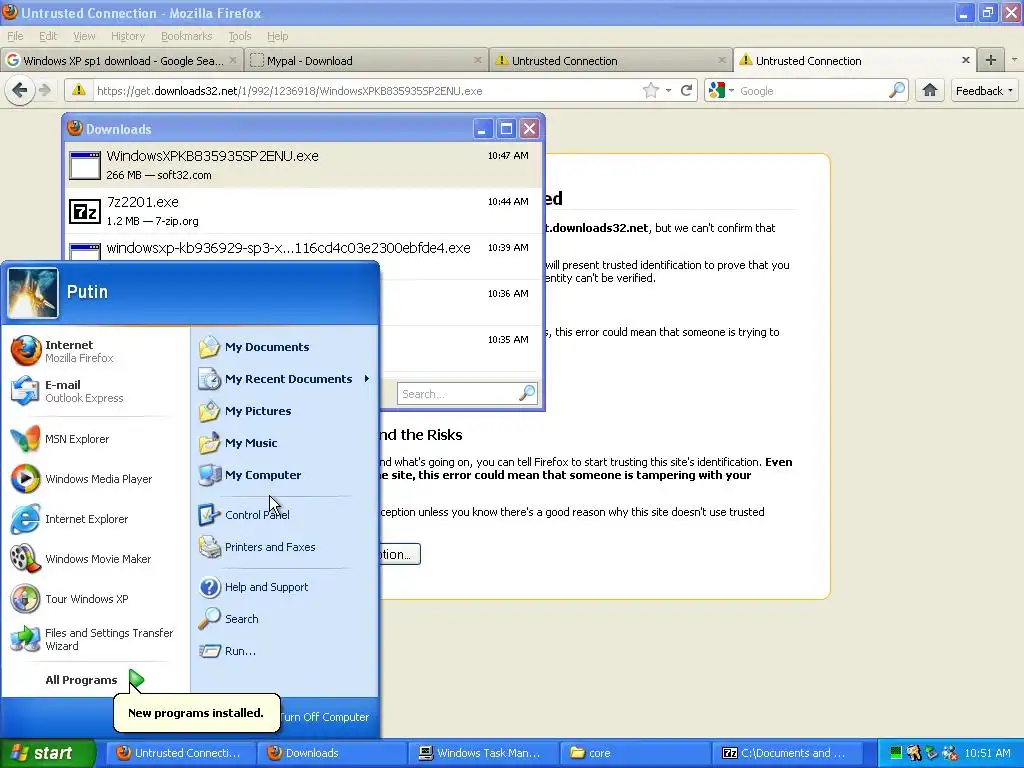Select WindowsXPKB835935SP2ENU.exe download entry

coord(304,165)
